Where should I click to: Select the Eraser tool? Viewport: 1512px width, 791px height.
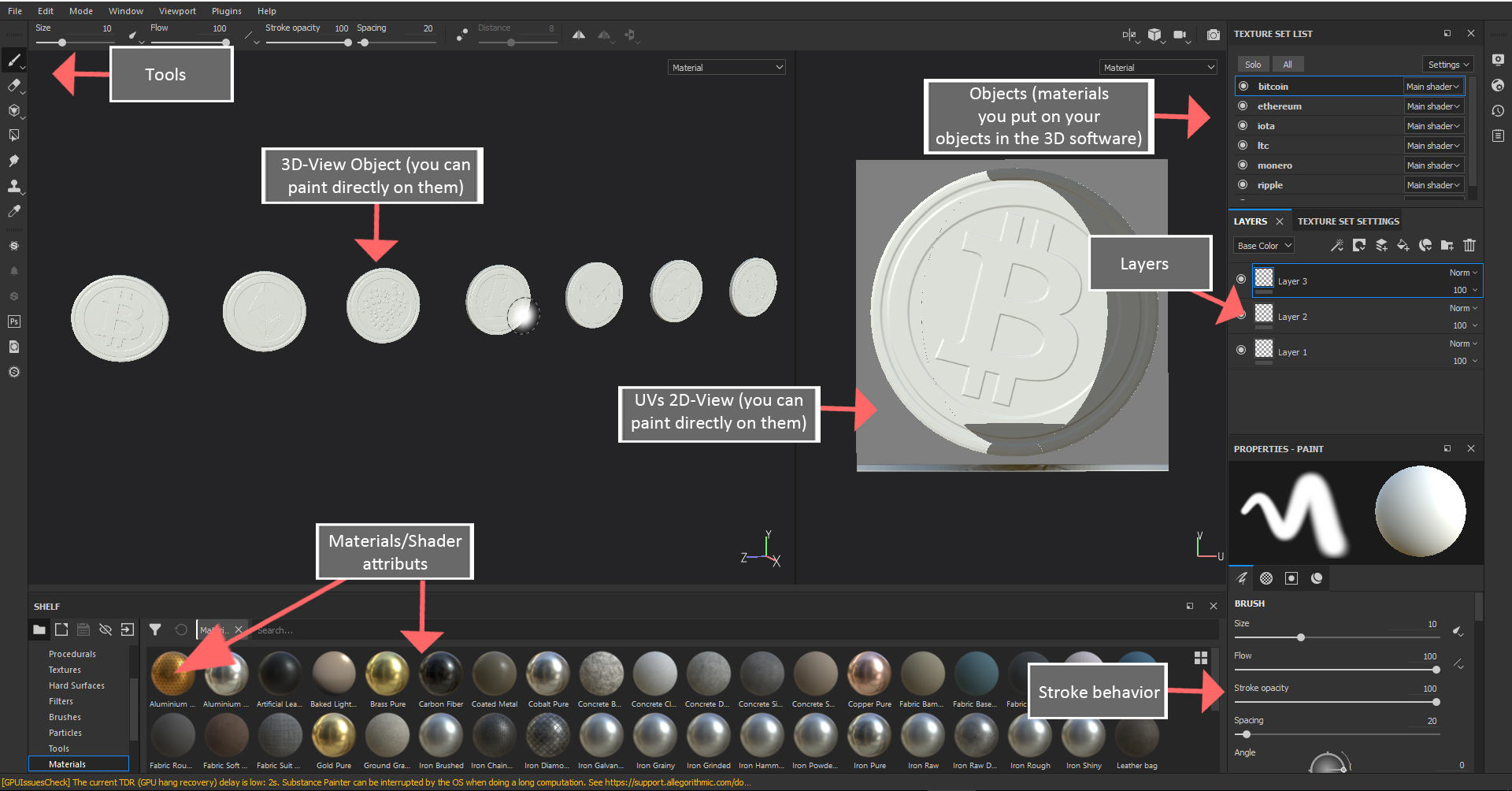[x=14, y=85]
